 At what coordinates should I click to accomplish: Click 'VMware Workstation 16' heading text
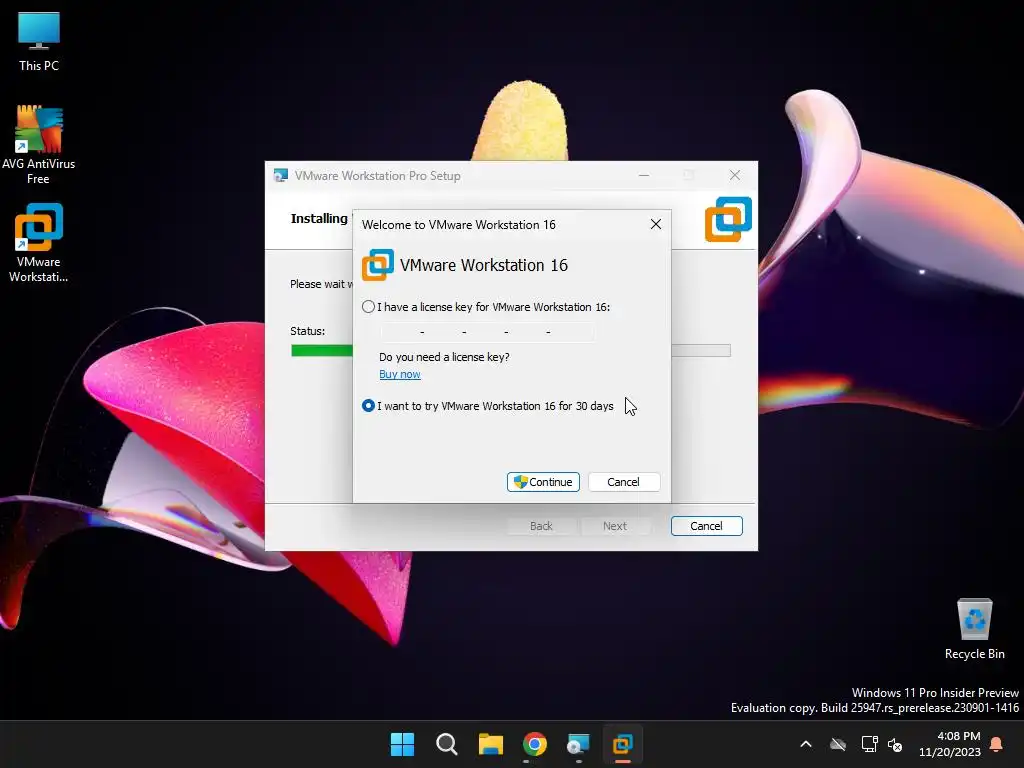(484, 265)
